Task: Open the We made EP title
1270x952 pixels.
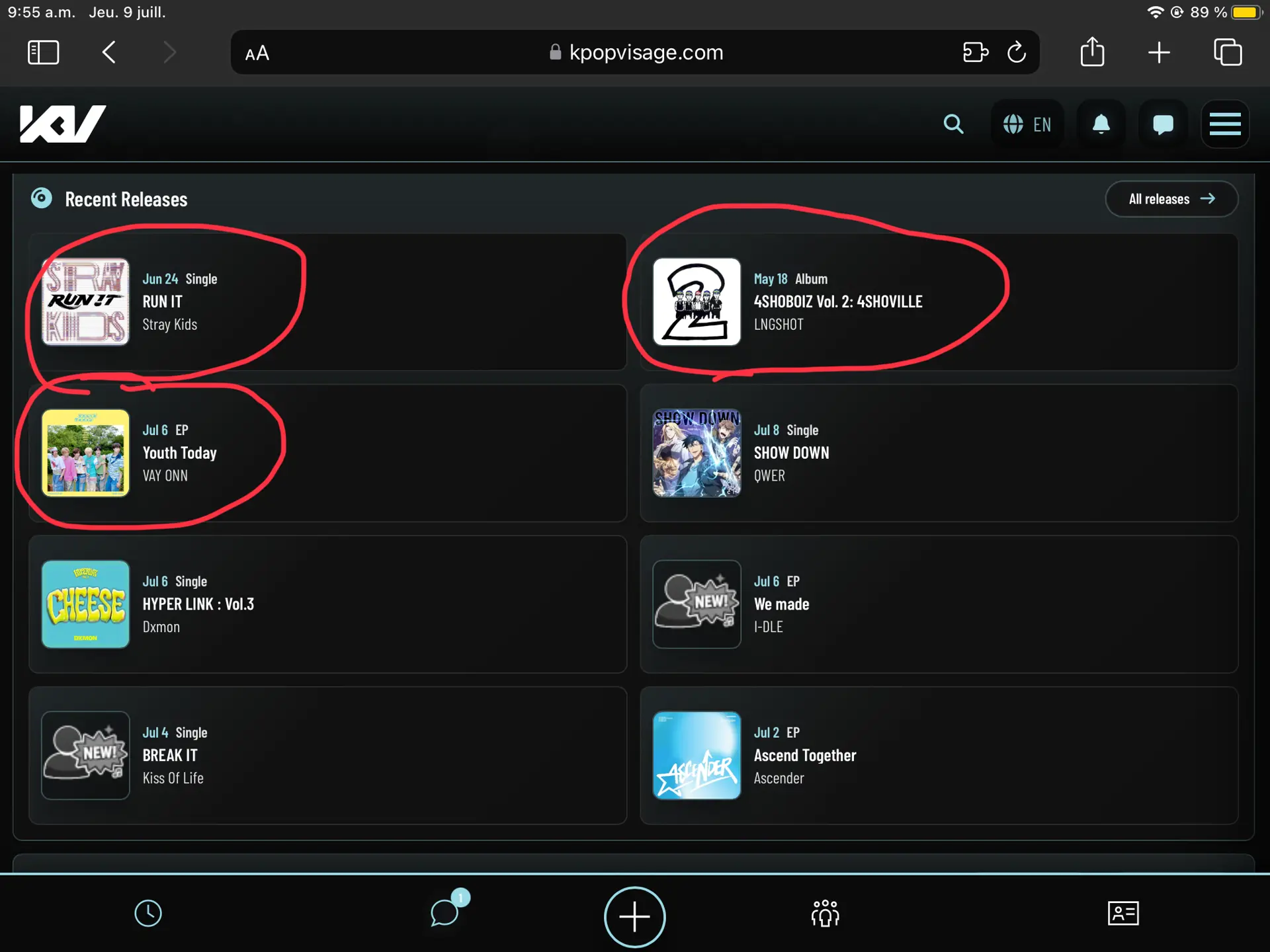Action: tap(782, 604)
